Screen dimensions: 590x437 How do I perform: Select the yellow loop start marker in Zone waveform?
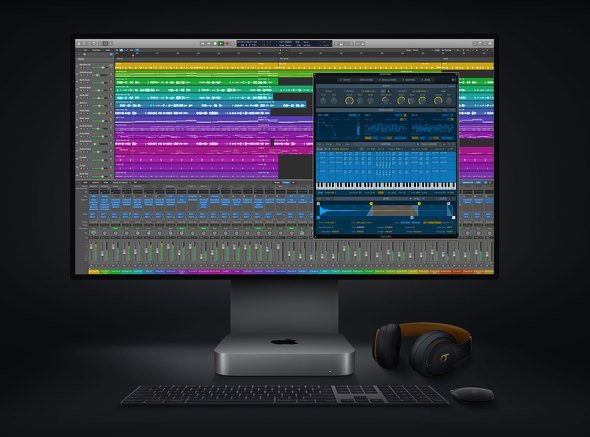(371, 204)
